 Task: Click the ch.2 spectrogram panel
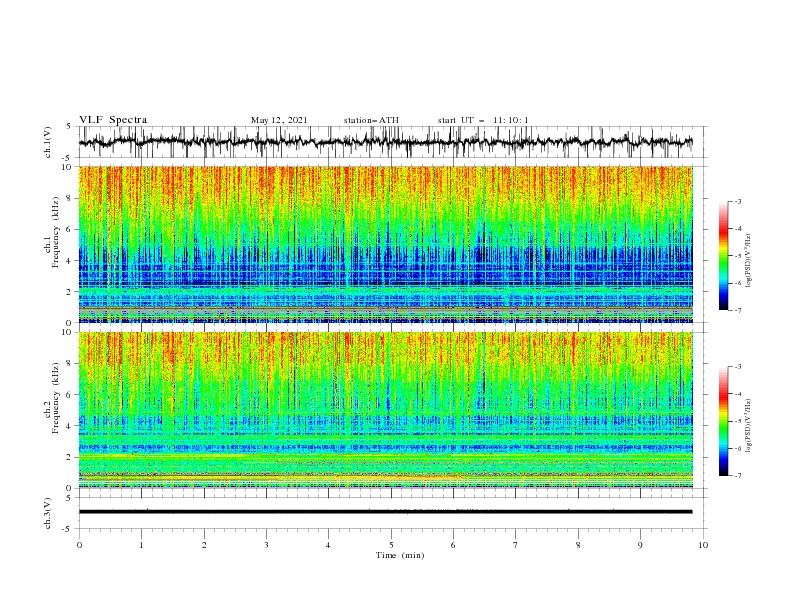pyautogui.click(x=385, y=410)
